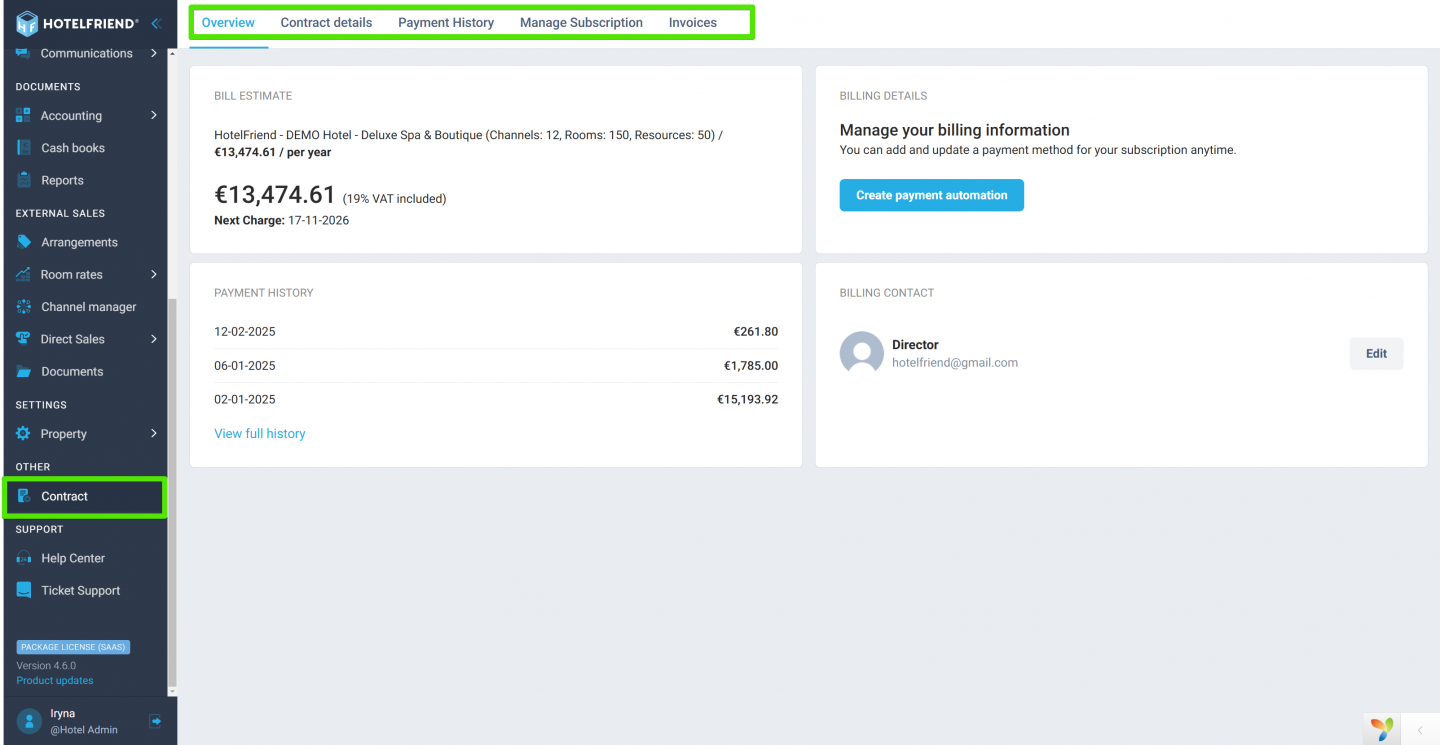Click the Communications sidebar icon
The image size is (1440, 745).
(23, 53)
